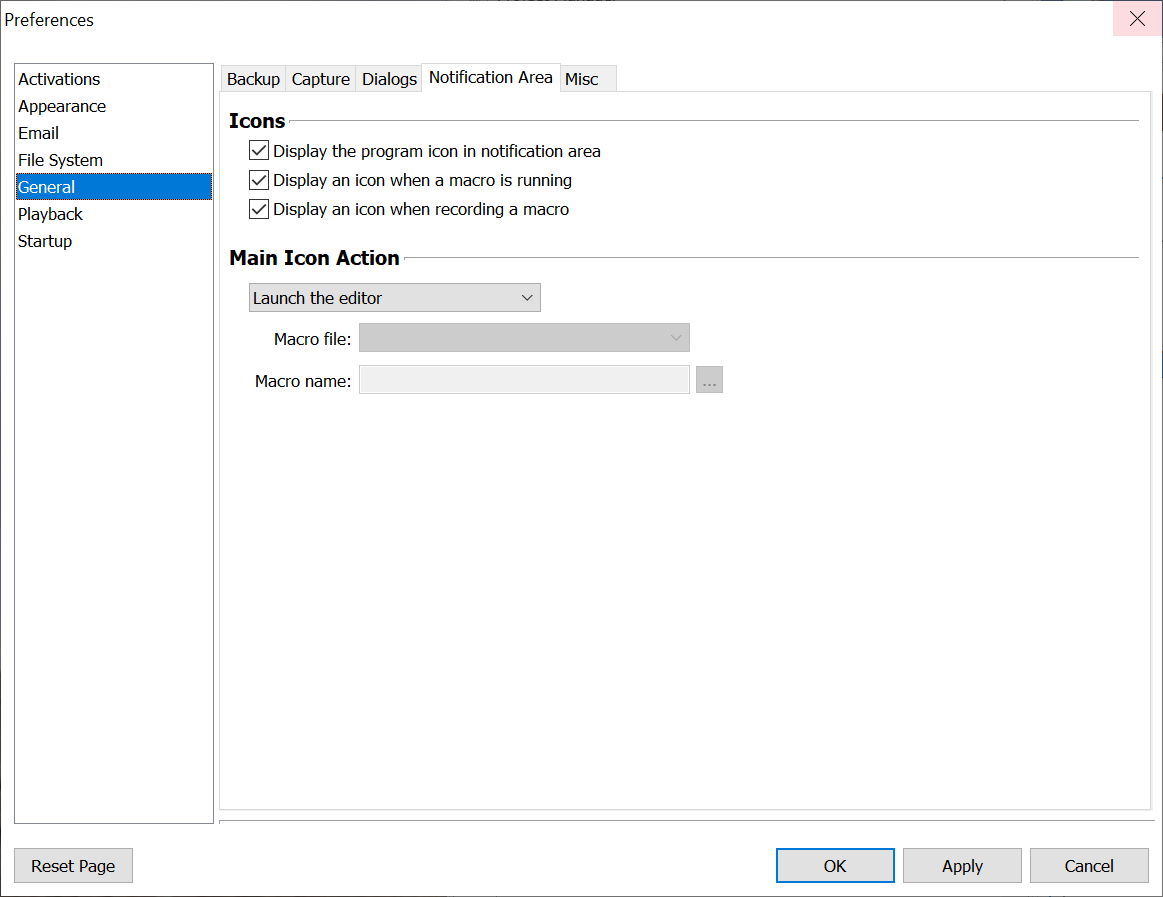This screenshot has width=1163, height=897.
Task: Expand the Macro file combo box
Action: pyautogui.click(x=524, y=339)
